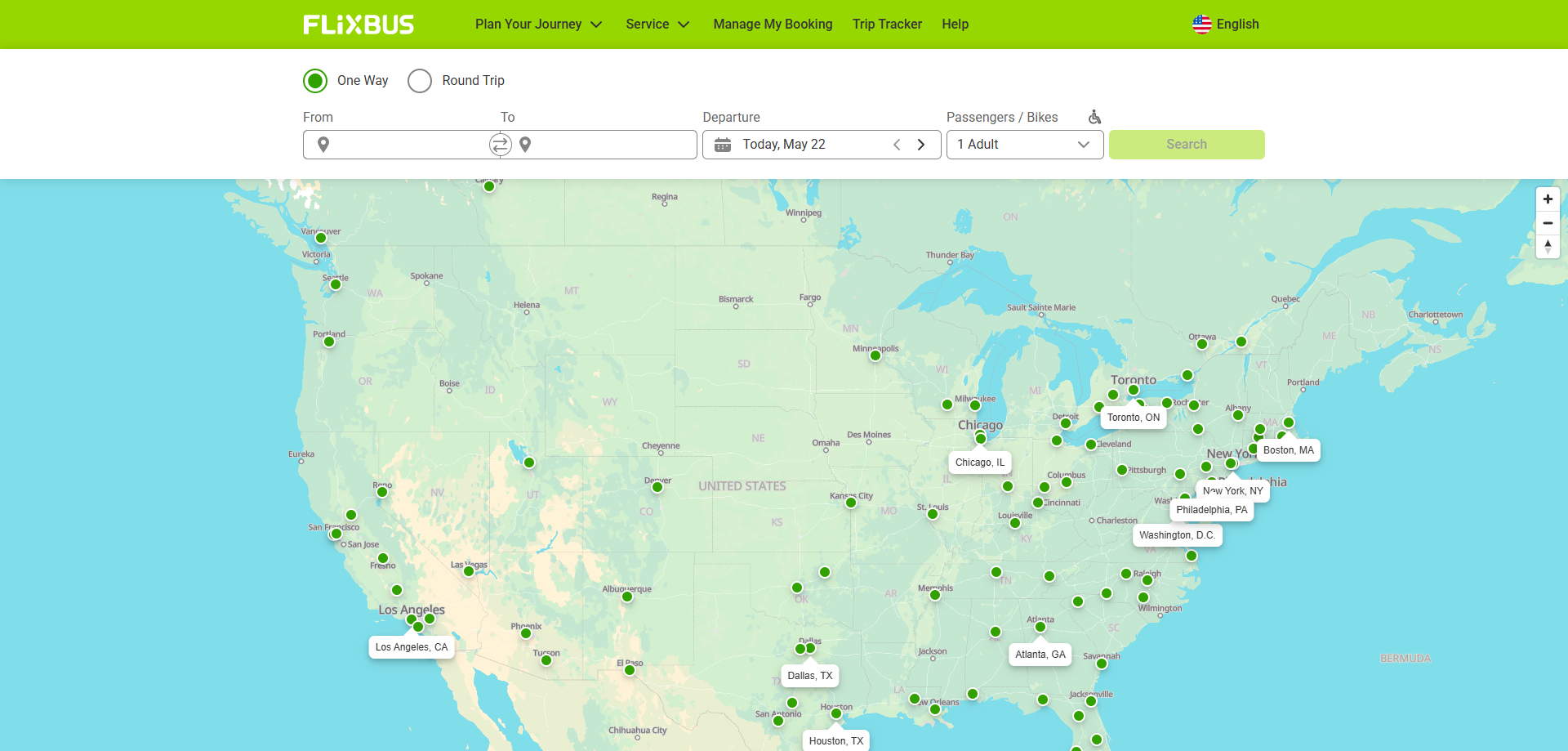Click the Jacksonville station marker
The width and height of the screenshot is (1568, 751).
click(1091, 701)
